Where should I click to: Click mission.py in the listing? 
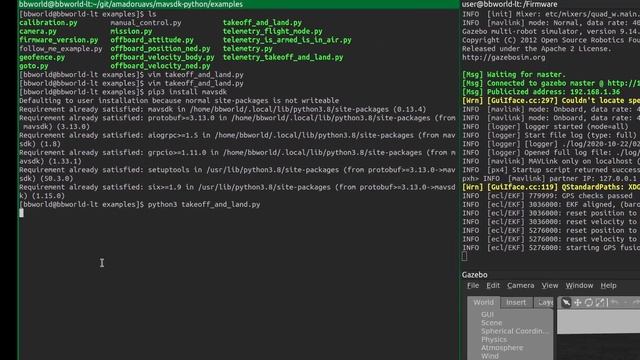[131, 31]
